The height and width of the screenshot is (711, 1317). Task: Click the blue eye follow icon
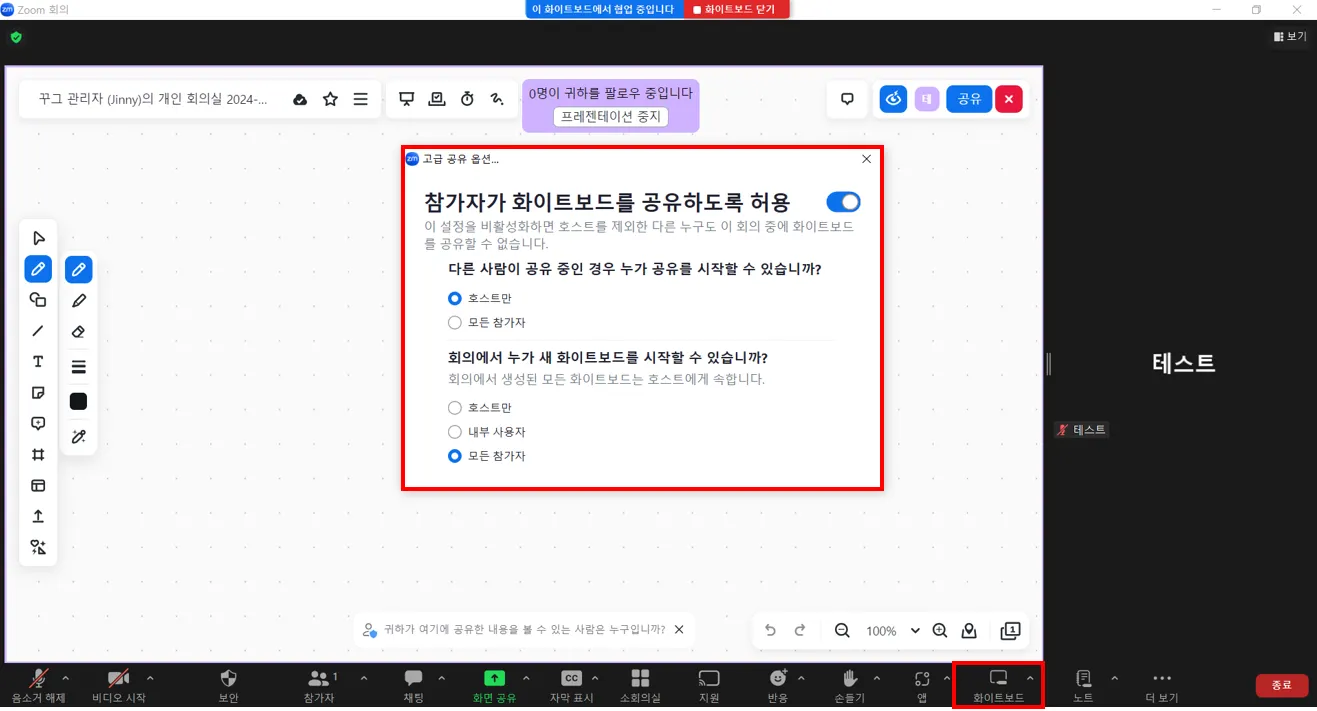[x=893, y=99]
